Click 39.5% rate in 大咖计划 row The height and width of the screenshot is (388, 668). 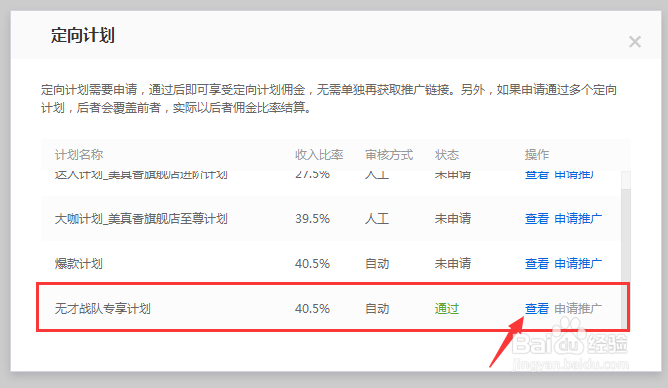click(312, 219)
